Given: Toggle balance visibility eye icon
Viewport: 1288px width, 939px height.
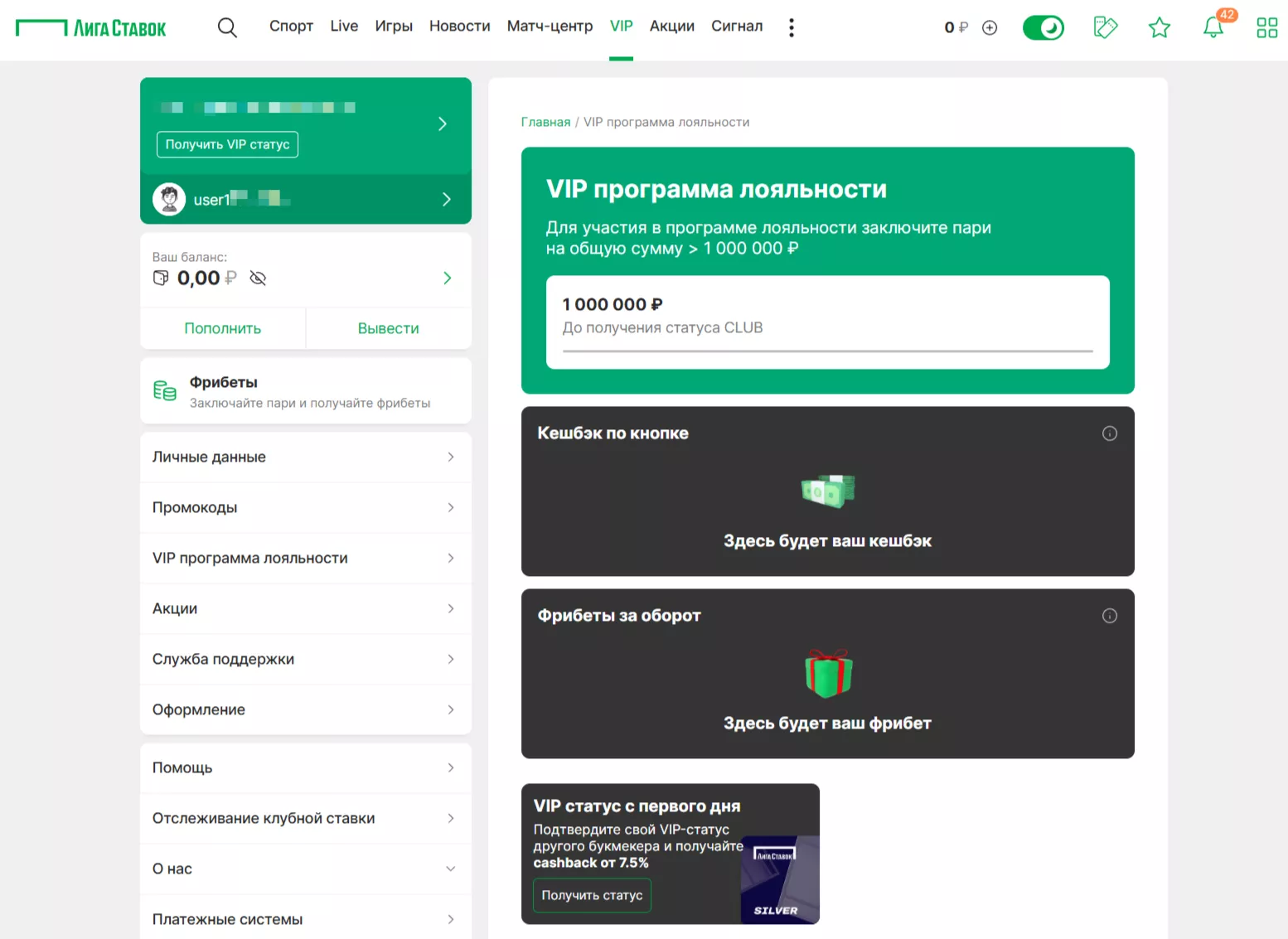Looking at the screenshot, I should tap(258, 278).
